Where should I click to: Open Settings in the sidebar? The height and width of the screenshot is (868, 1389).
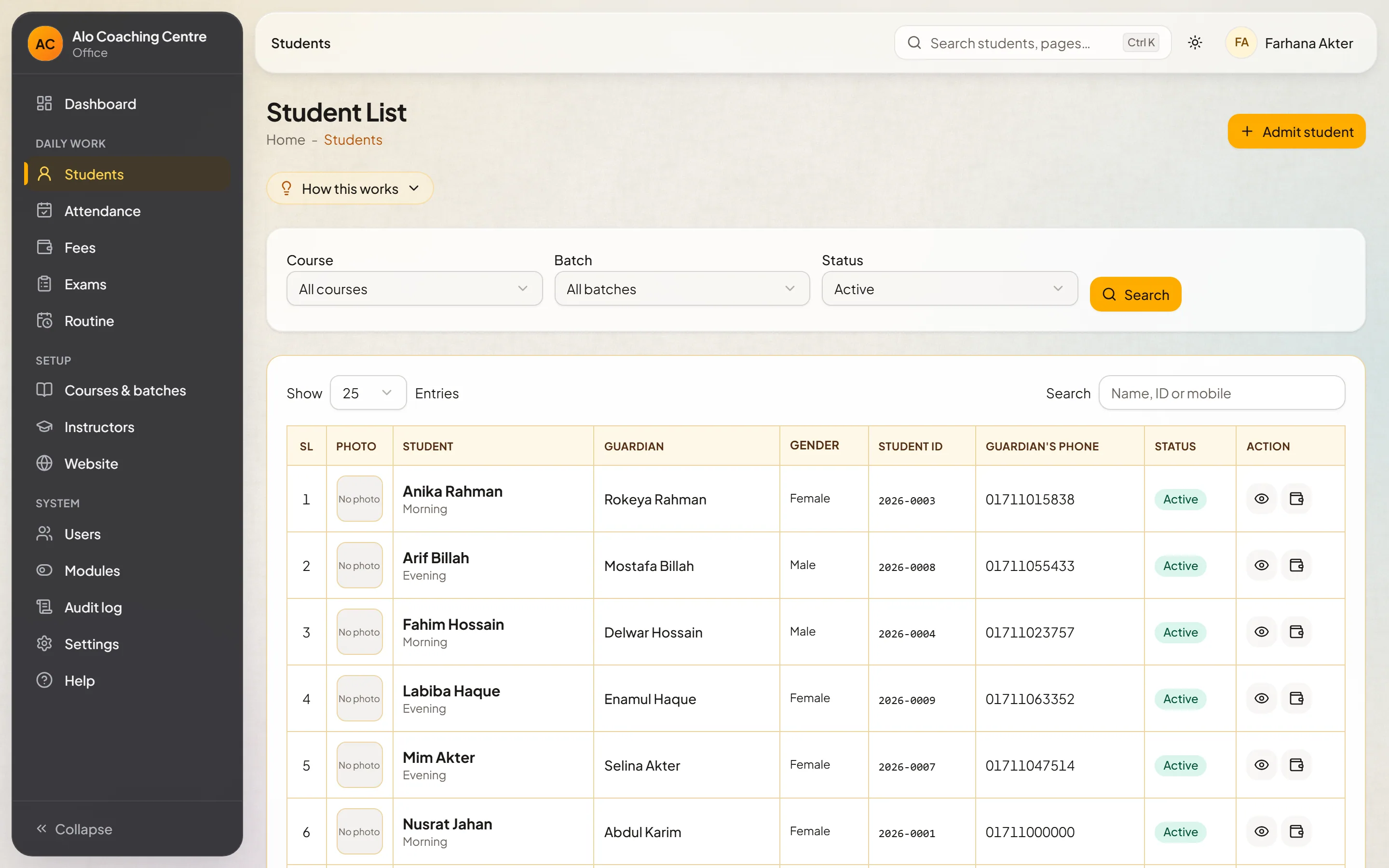click(x=127, y=644)
